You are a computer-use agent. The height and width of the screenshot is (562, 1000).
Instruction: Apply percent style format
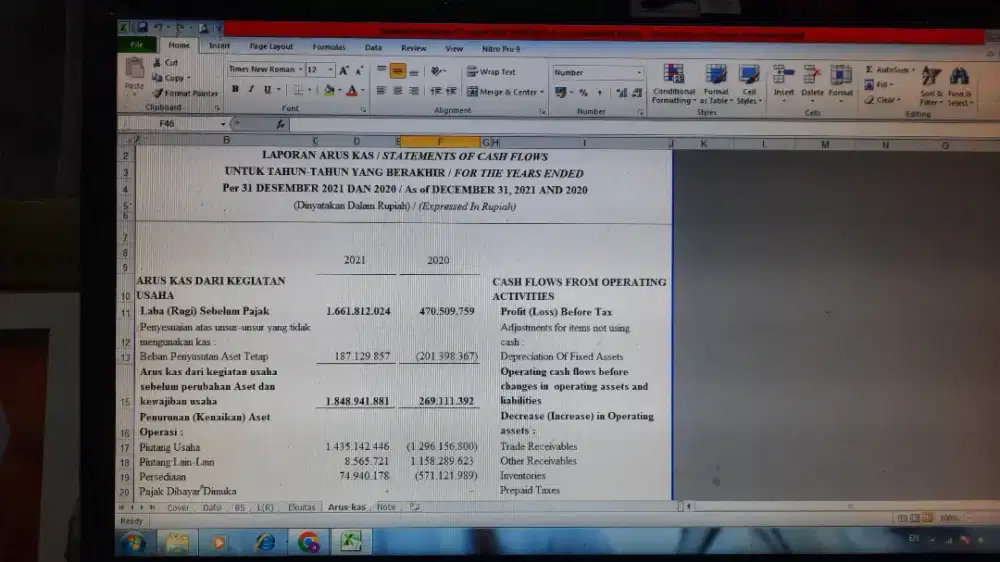pyautogui.click(x=583, y=92)
